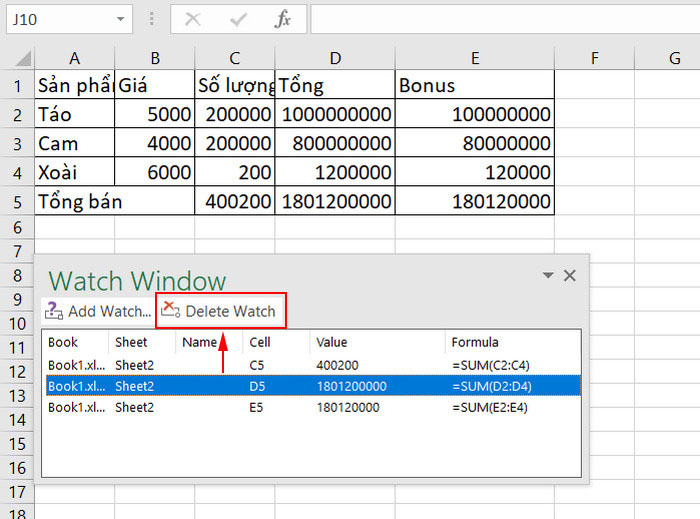Viewport: 700px width, 519px height.
Task: Click value 180120000 in watch list
Action: click(348, 407)
